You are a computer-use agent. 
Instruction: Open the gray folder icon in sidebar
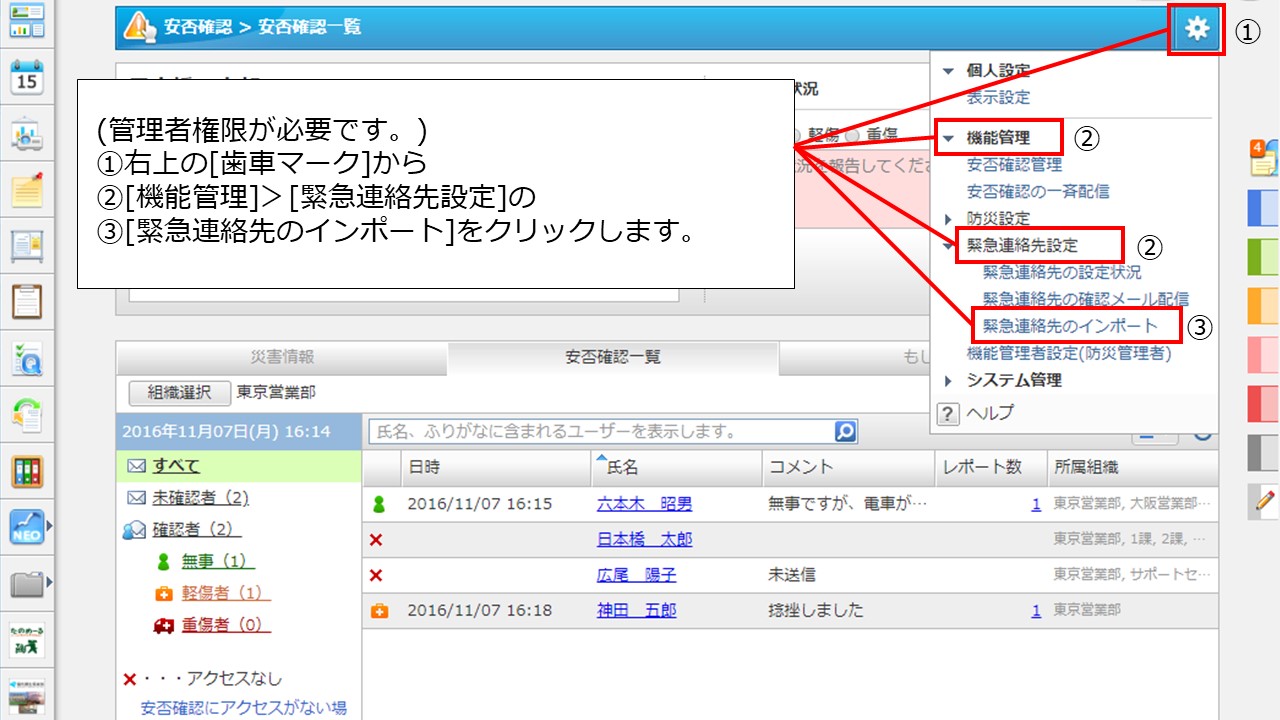point(25,583)
